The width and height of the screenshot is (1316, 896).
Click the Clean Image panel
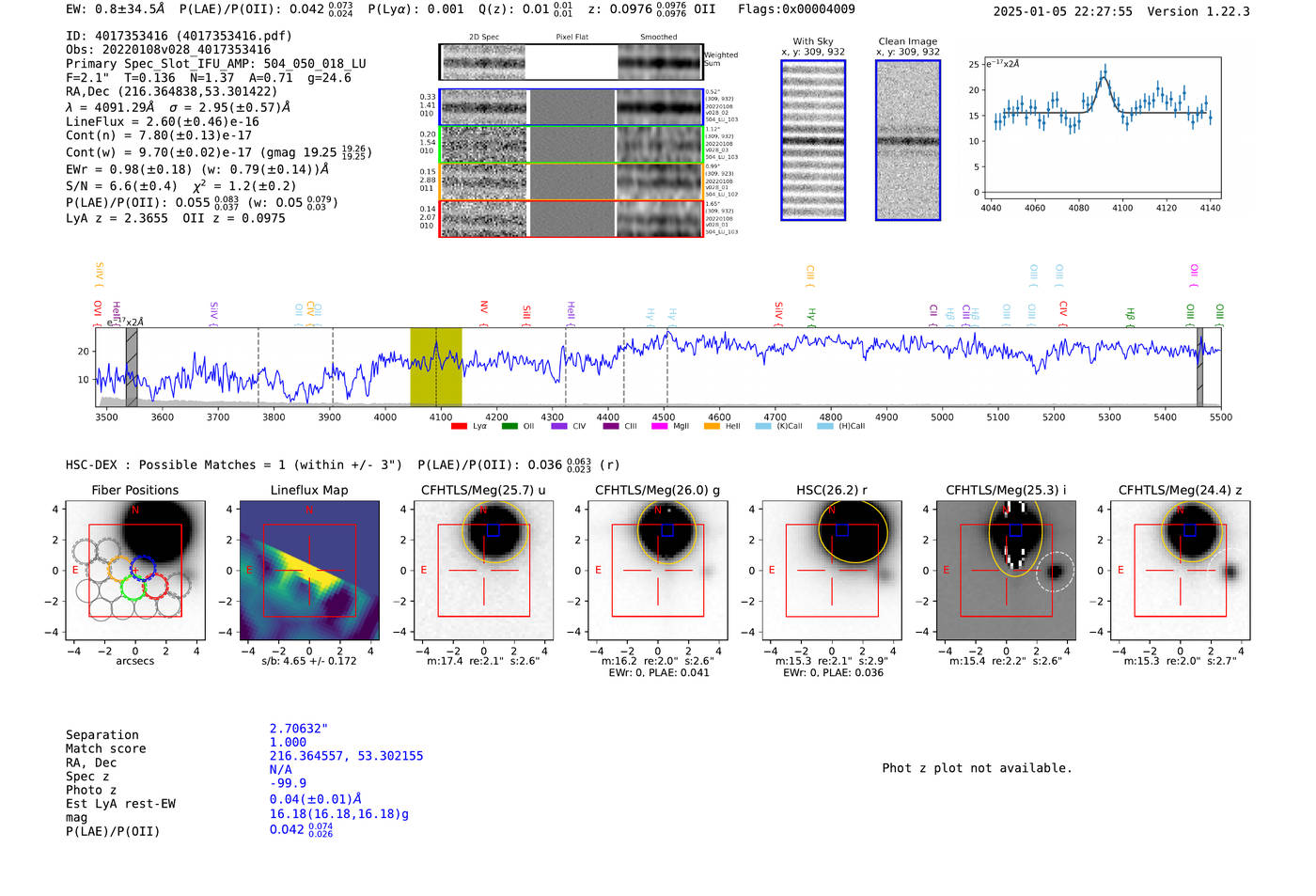coord(908,140)
